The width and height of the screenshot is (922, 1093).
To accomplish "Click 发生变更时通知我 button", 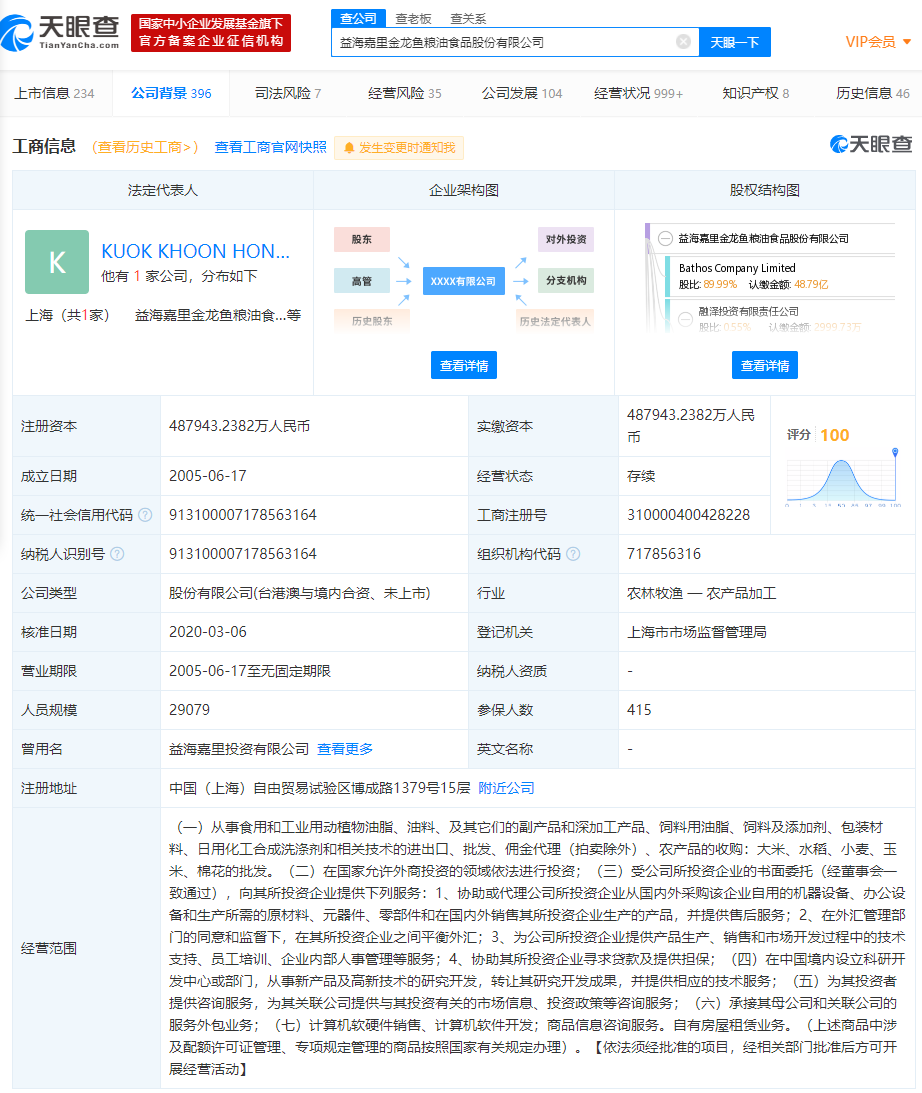I will point(399,148).
